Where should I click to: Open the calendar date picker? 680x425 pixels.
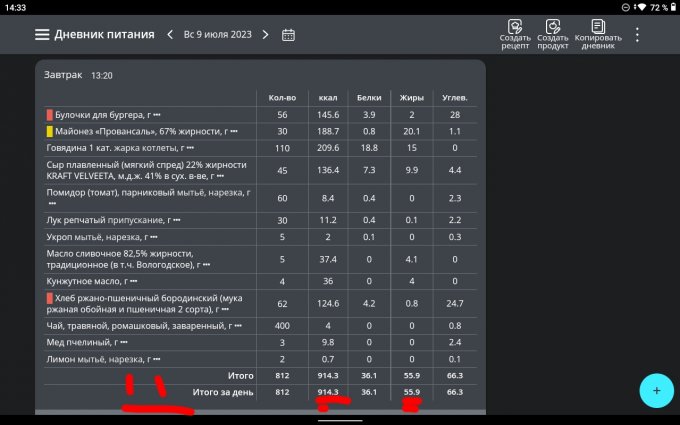coord(288,34)
